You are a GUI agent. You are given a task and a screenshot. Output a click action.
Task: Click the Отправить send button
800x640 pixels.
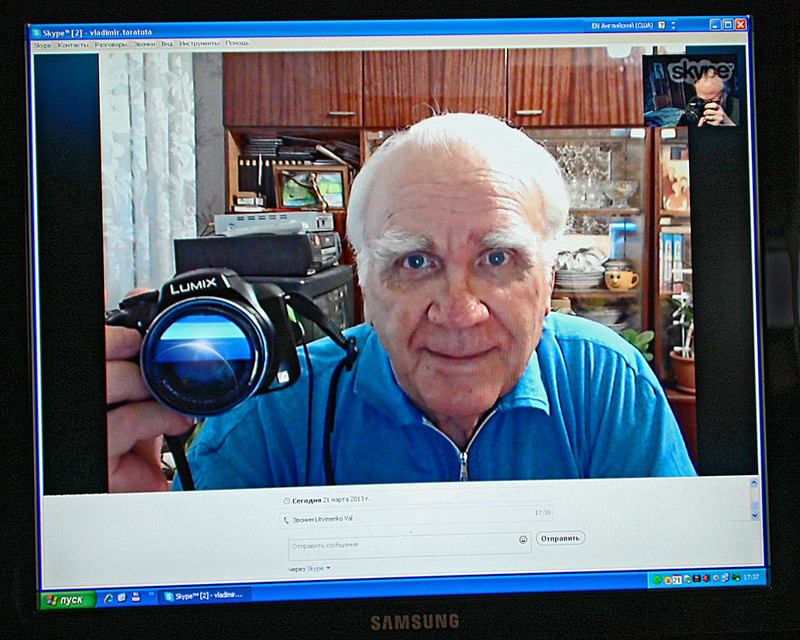(560, 538)
